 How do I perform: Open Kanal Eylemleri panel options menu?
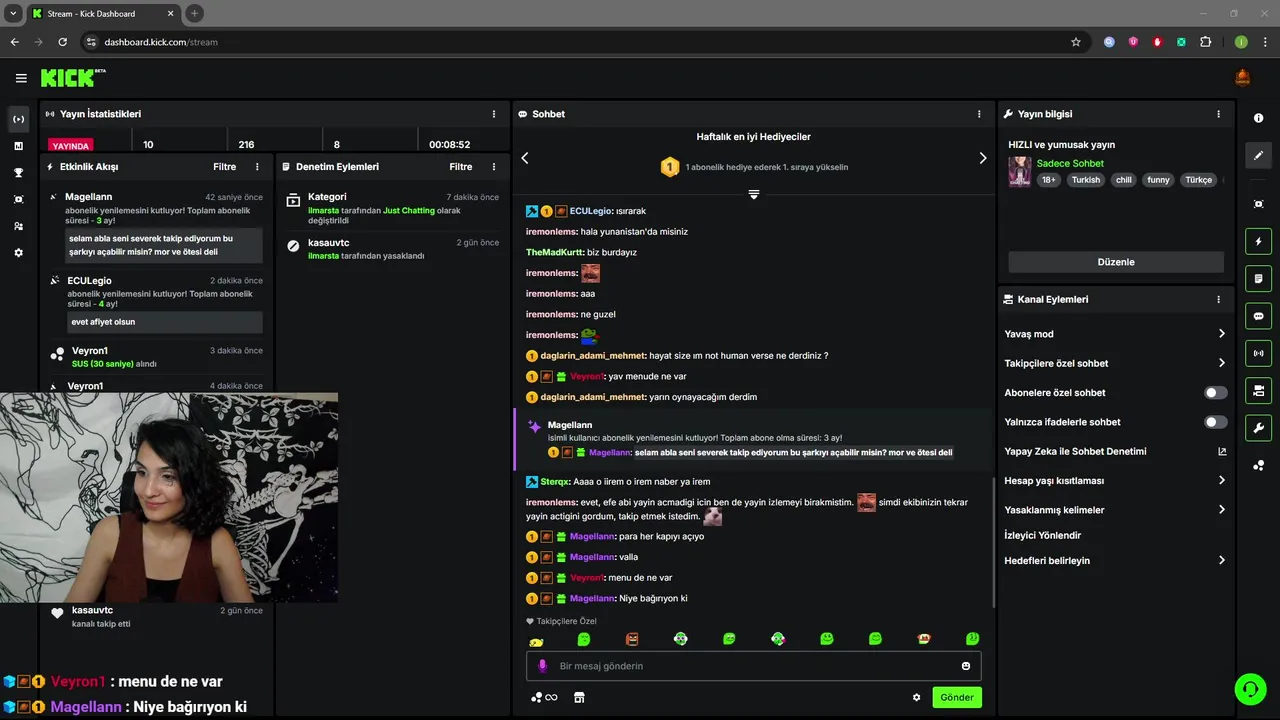tap(1218, 299)
